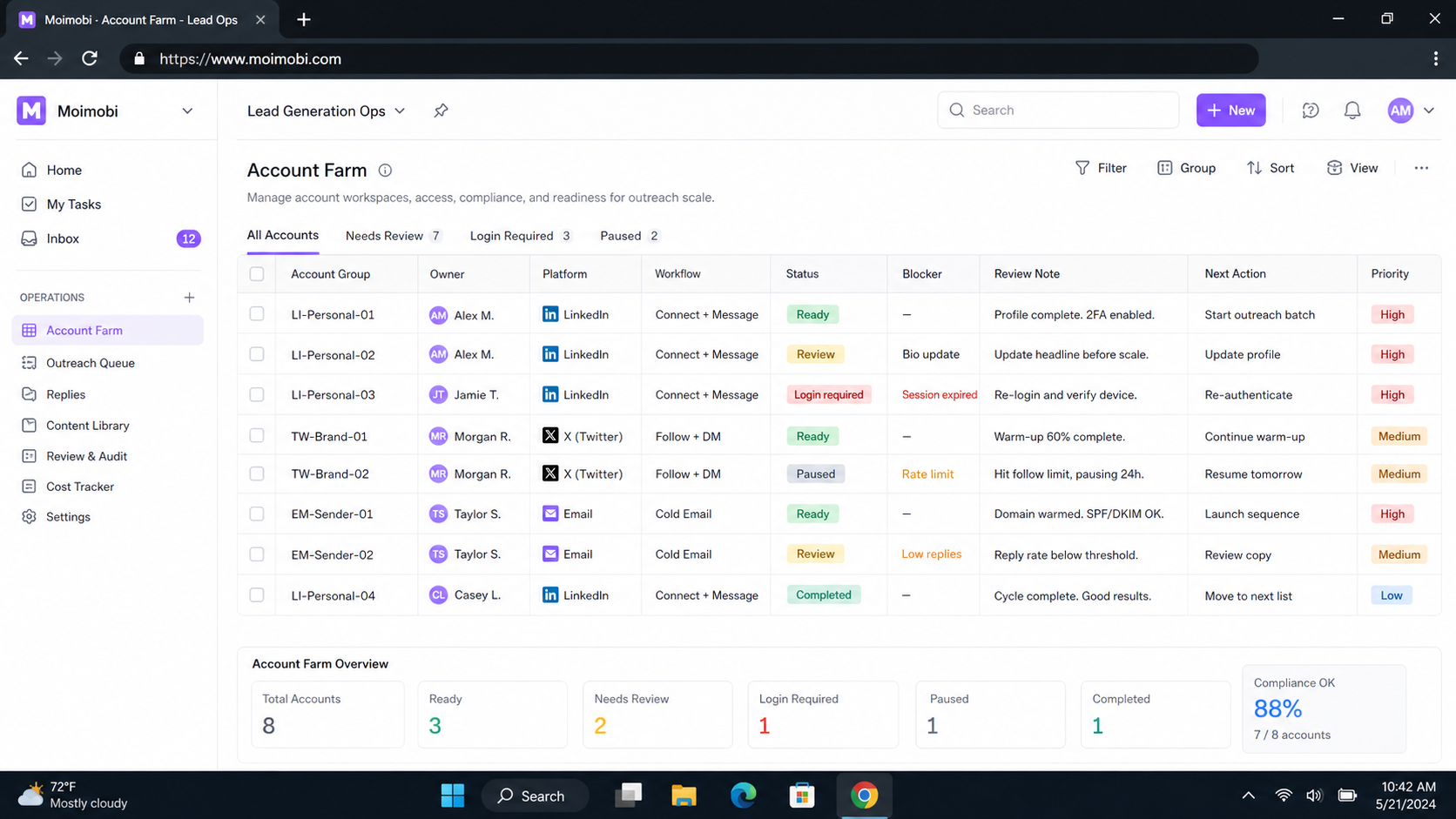Click the help chat icon
The width and height of the screenshot is (1456, 819).
[x=1310, y=111]
